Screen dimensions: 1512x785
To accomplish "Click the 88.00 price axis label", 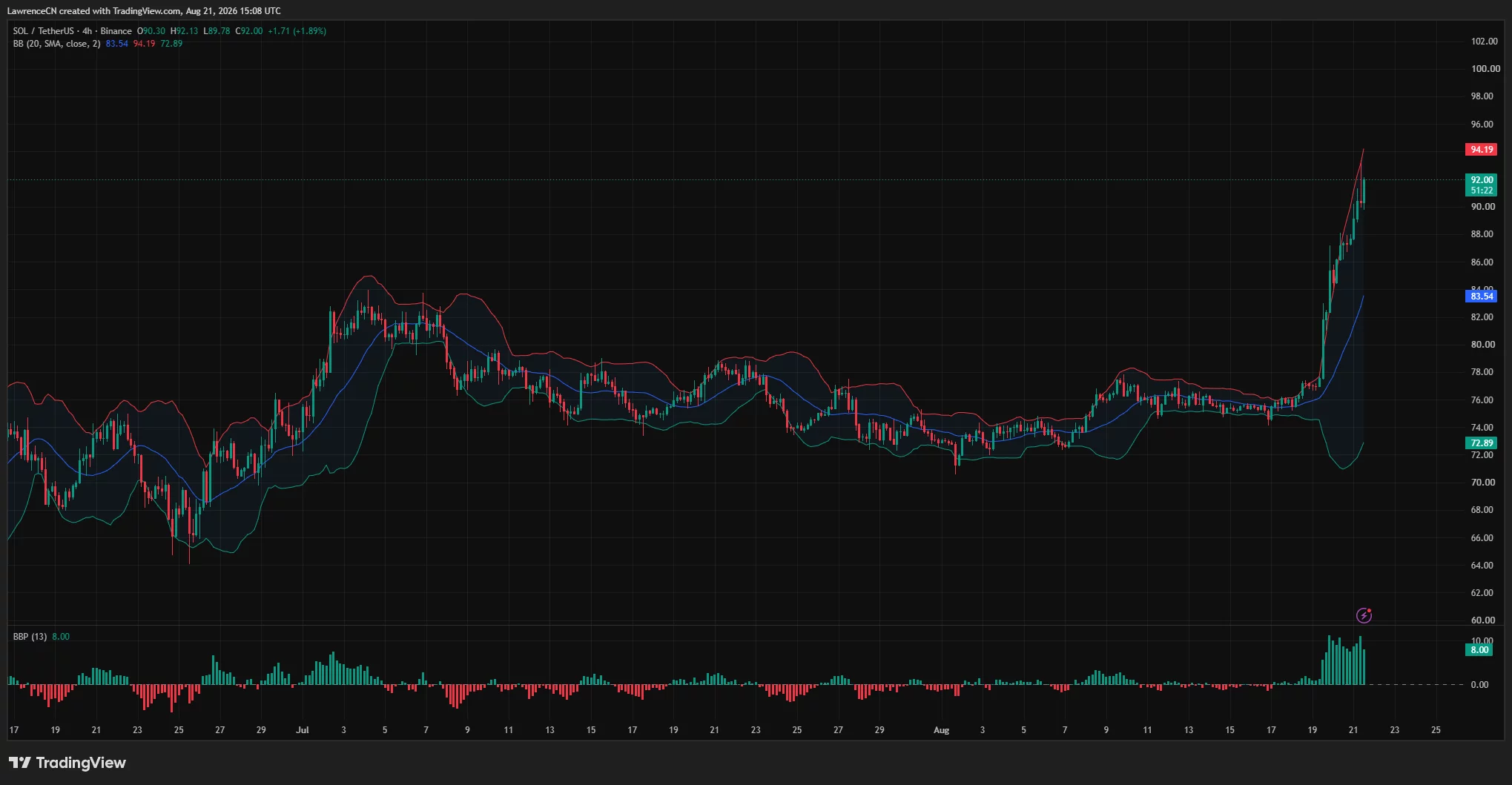I will [x=1482, y=234].
